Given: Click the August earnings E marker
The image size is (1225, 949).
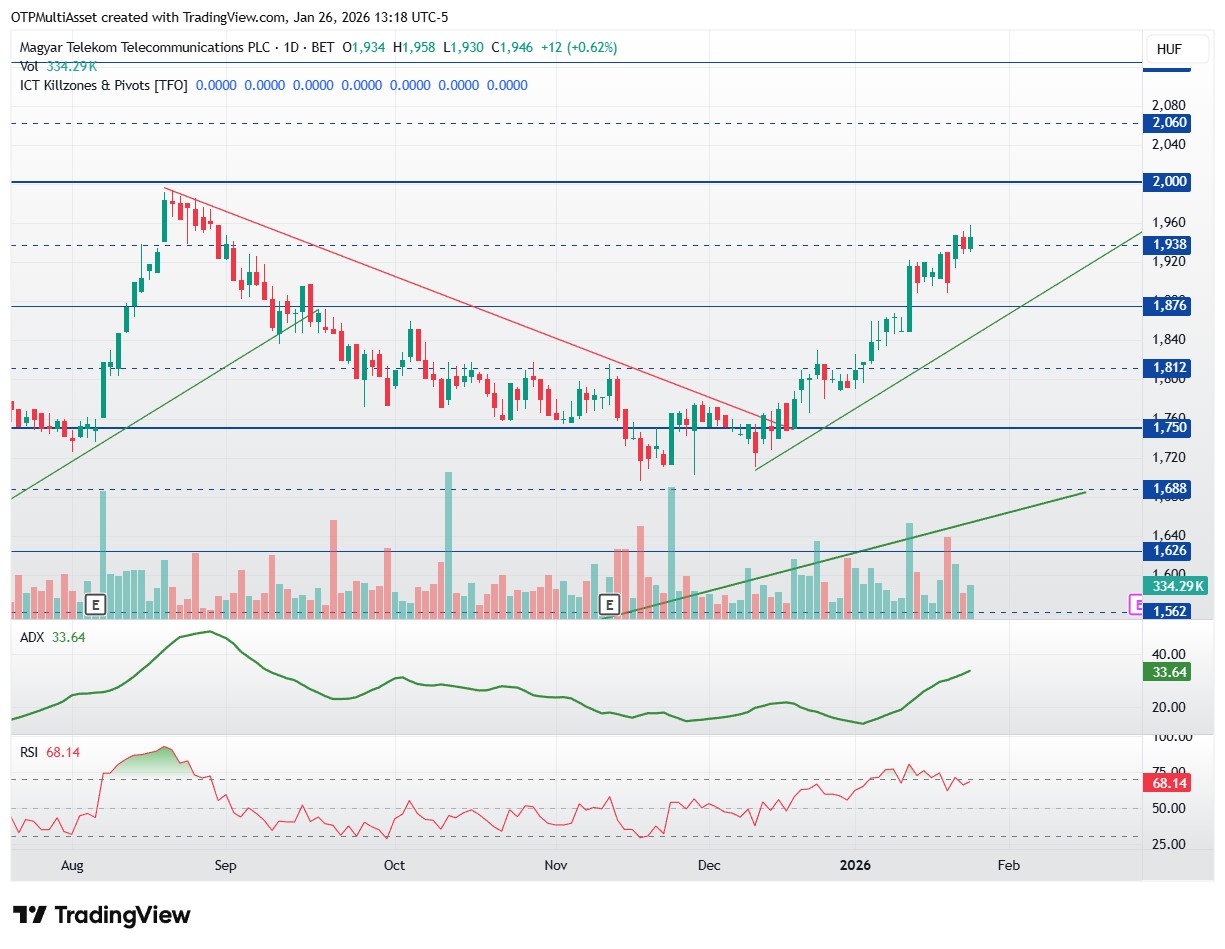Looking at the screenshot, I should click(95, 604).
